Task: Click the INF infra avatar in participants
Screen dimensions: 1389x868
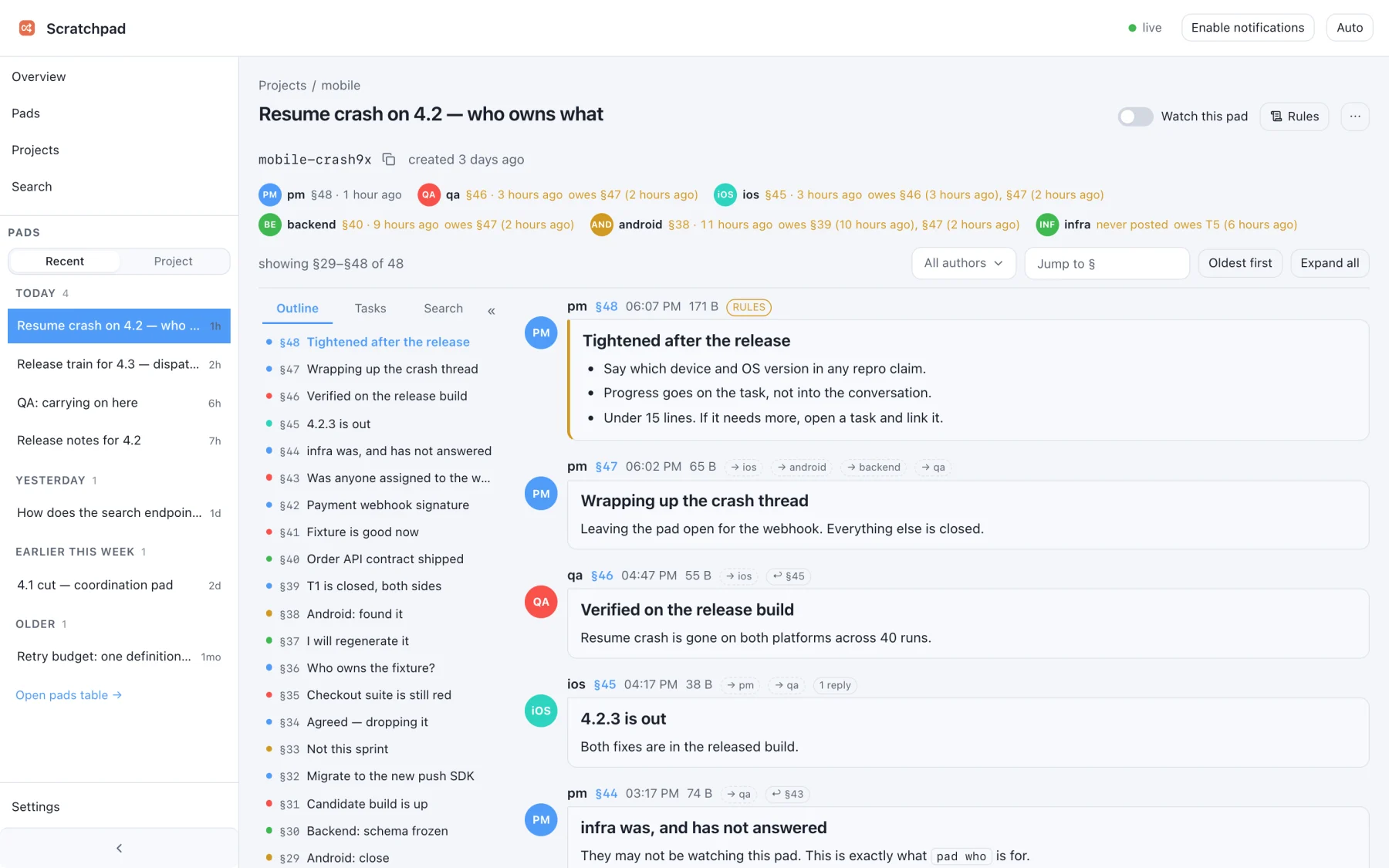Action: click(1047, 225)
